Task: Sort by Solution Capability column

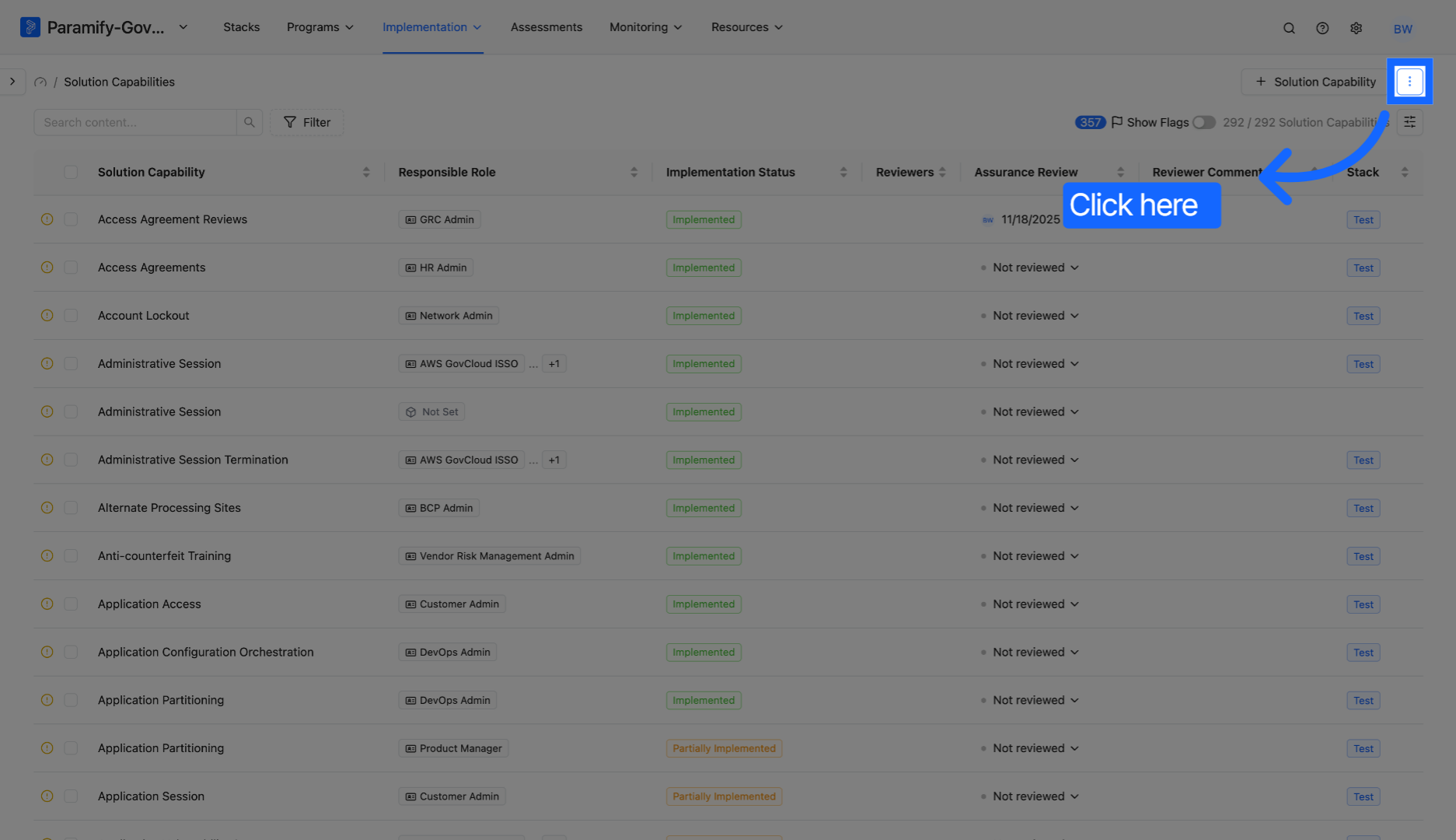Action: pyautogui.click(x=366, y=172)
